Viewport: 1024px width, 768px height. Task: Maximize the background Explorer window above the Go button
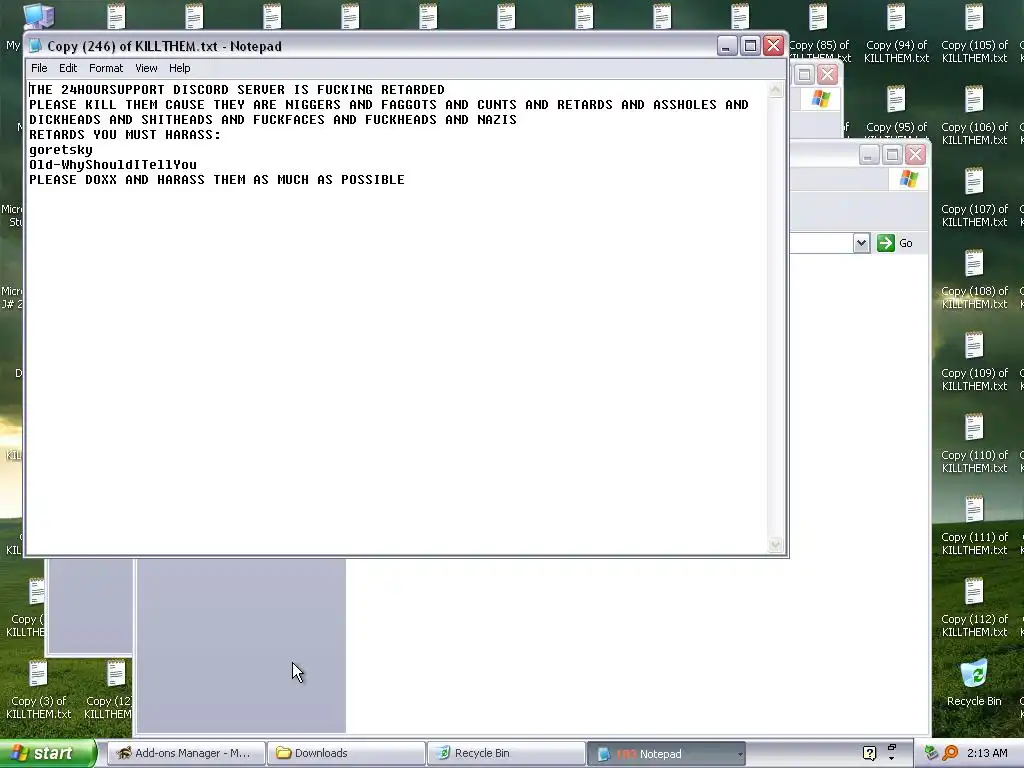pyautogui.click(x=892, y=155)
